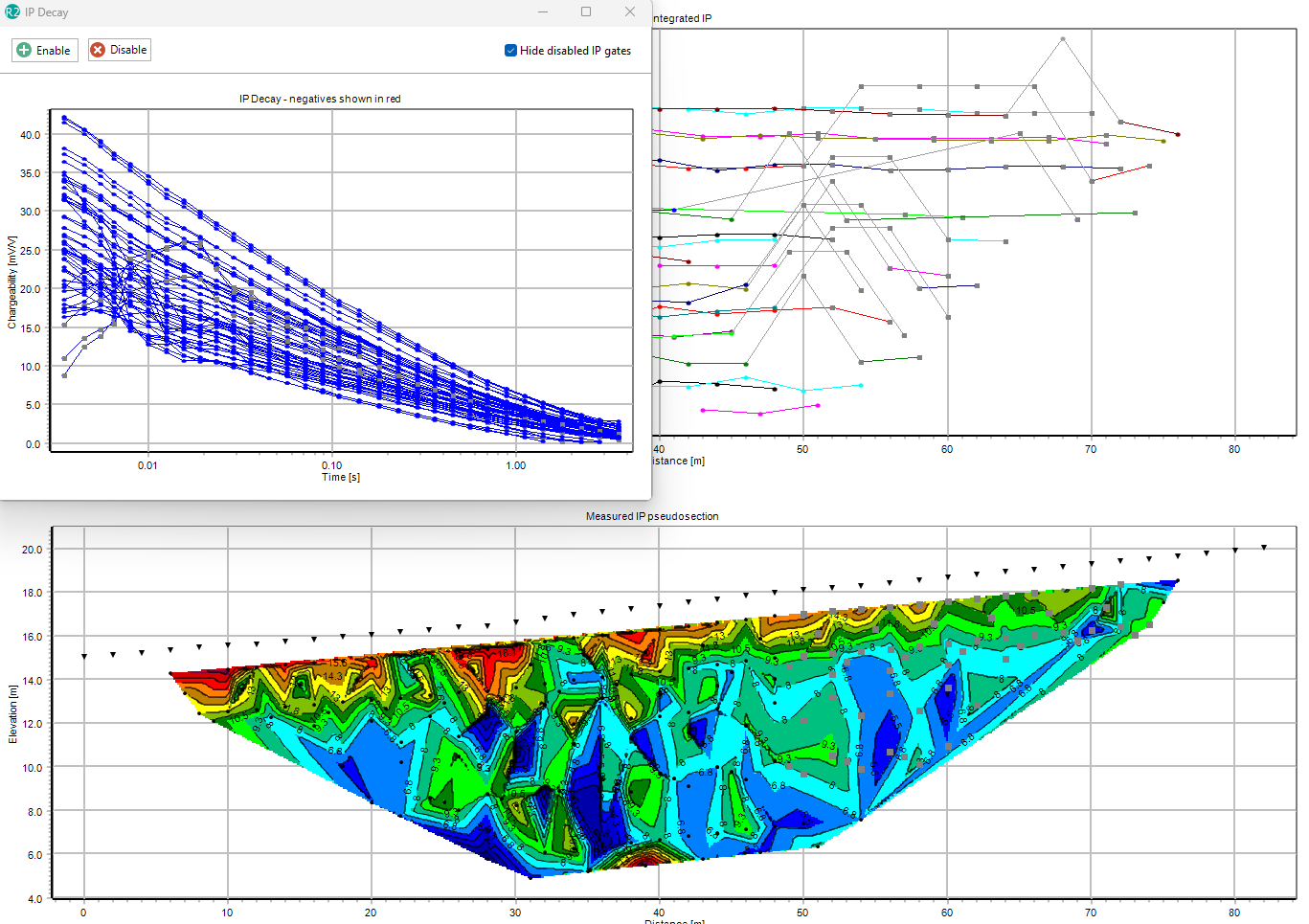Click the Disable button in IP Decay window
The image size is (1309, 924).
pos(120,50)
